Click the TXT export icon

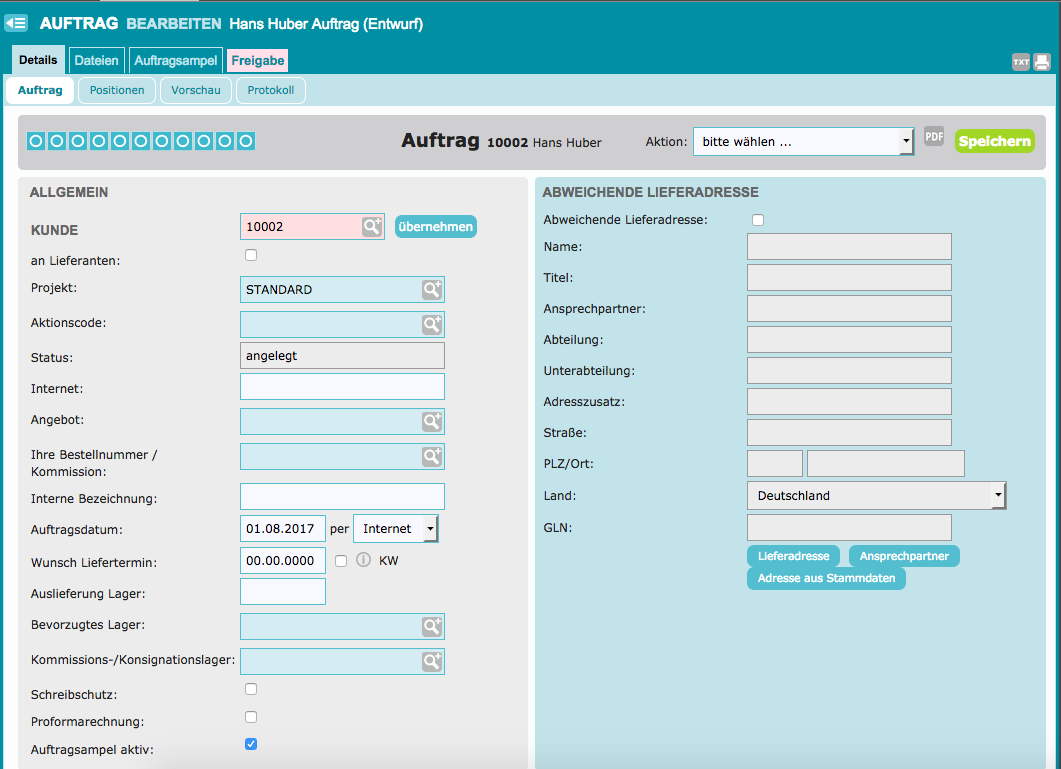[x=1020, y=62]
